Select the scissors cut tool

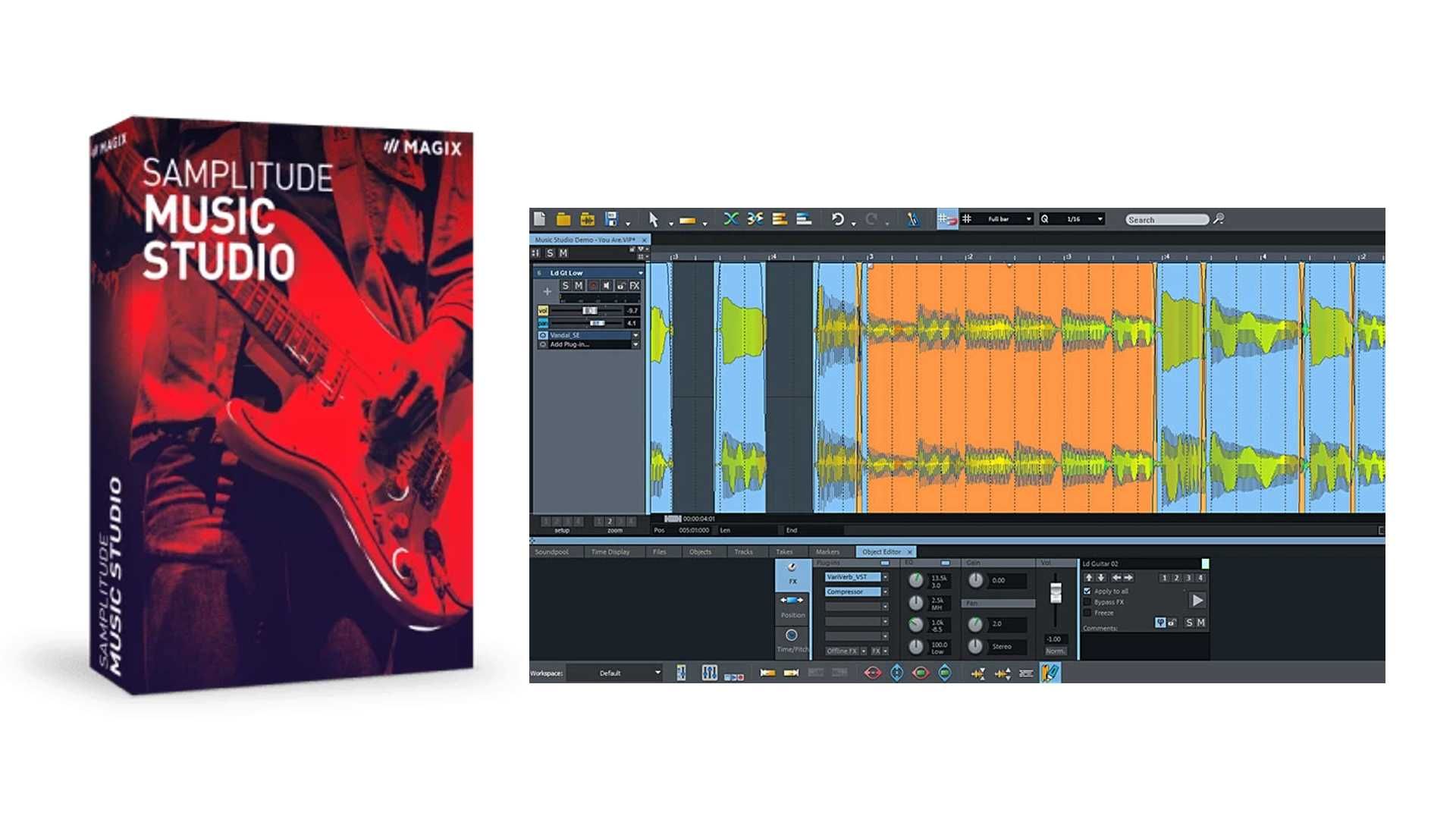coord(755,219)
